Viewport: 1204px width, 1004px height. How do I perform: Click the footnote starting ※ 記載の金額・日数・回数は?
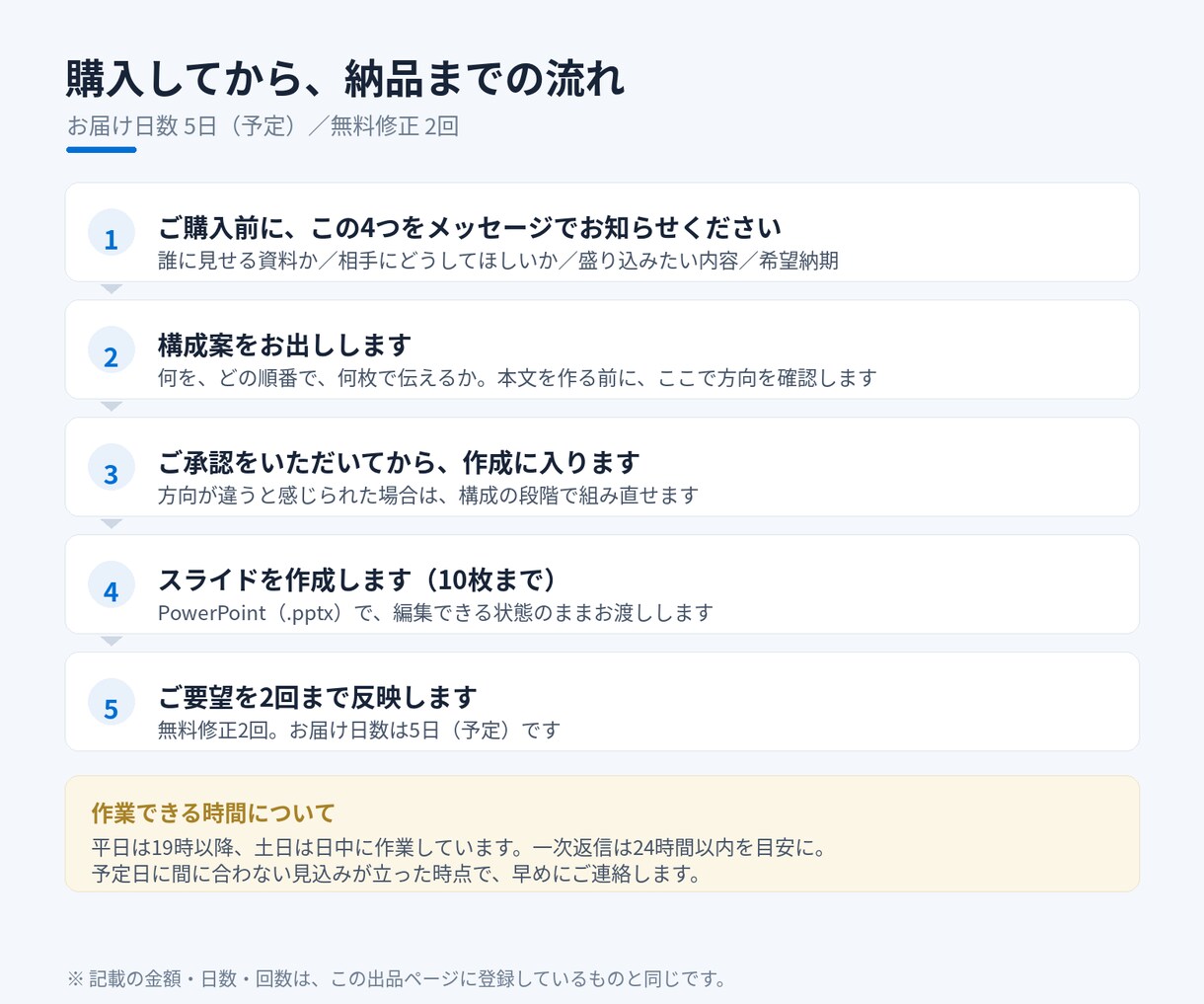click(x=397, y=979)
